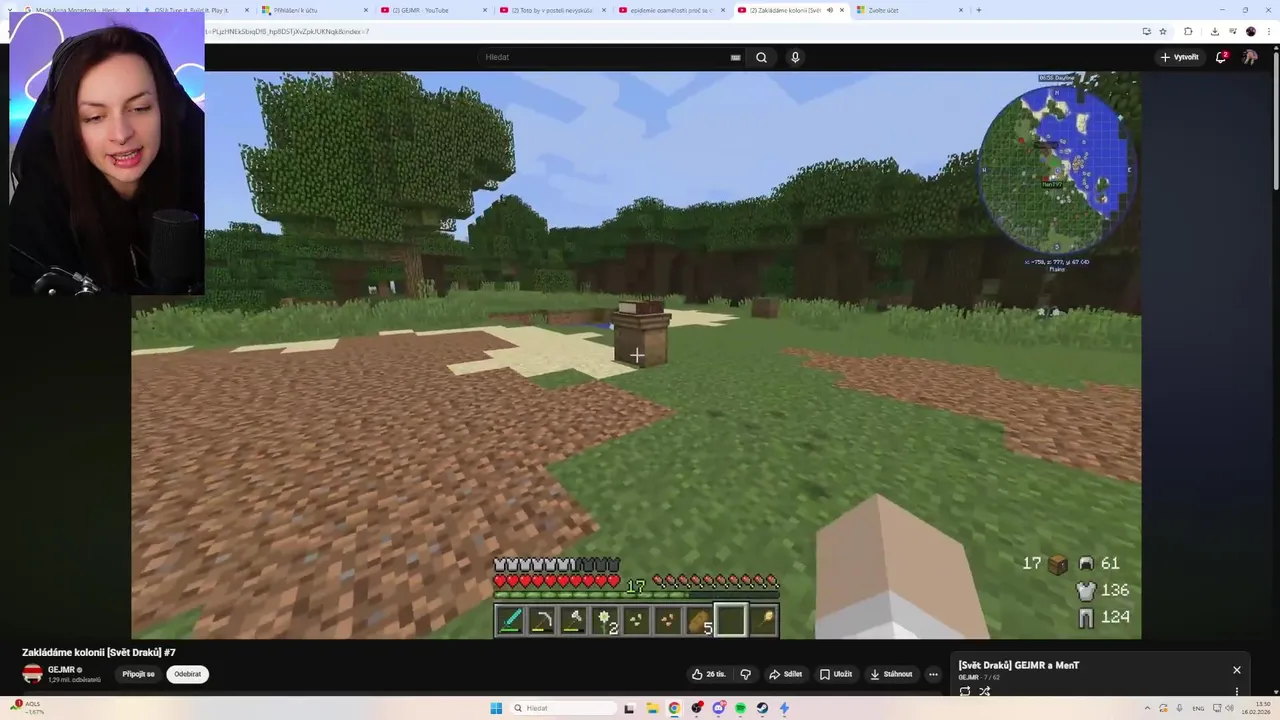Subscribe with the Odebírat button
Viewport: 1280px width, 720px height.
click(x=187, y=674)
